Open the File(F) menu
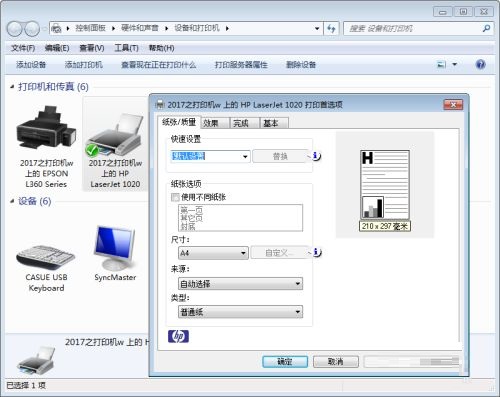This screenshot has height=397, width=500. click(23, 48)
